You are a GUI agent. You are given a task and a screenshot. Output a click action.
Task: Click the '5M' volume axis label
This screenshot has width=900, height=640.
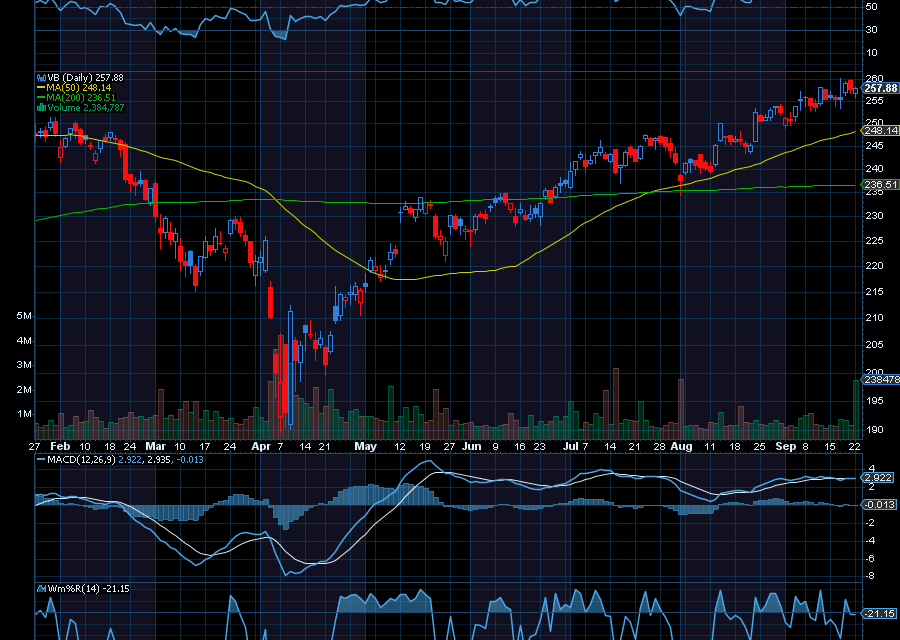pos(24,316)
